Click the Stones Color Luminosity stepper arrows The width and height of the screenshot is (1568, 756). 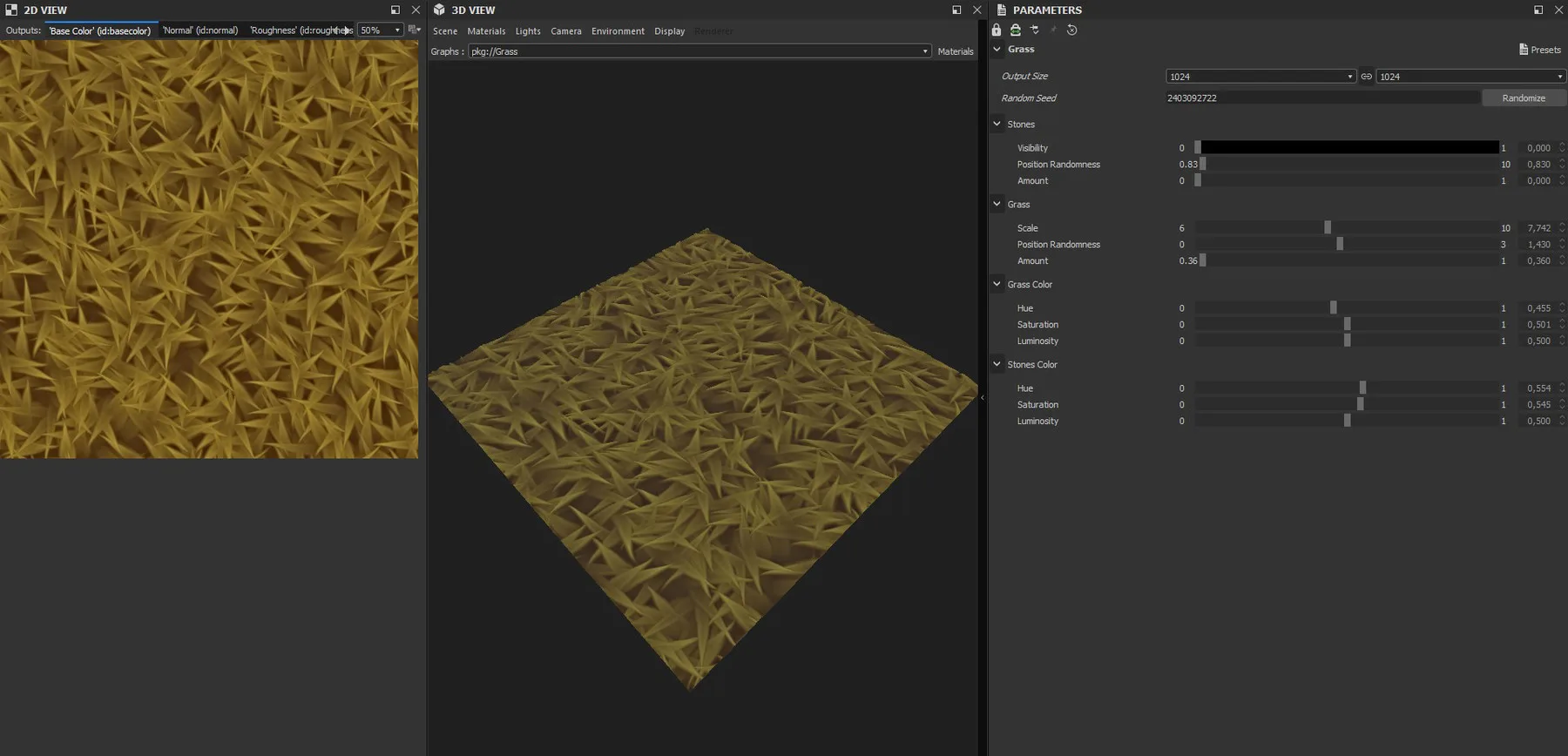pos(1562,421)
